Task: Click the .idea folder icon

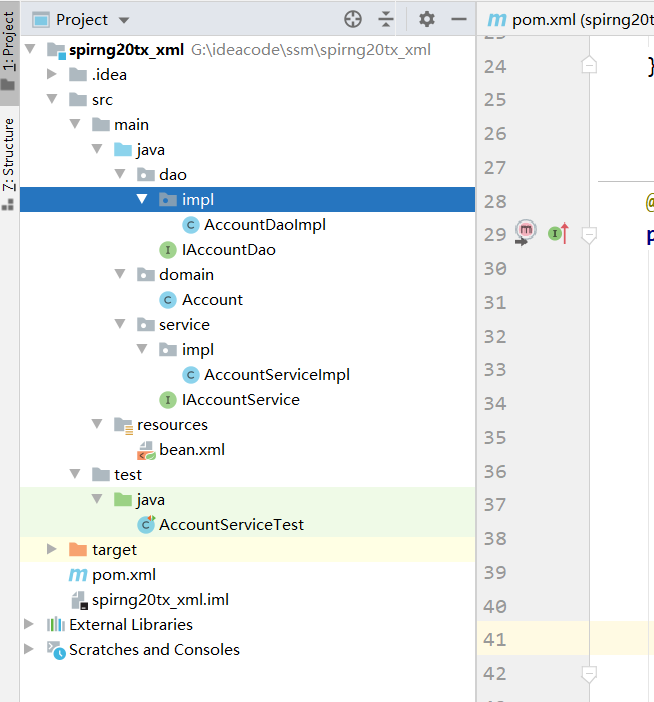Action: tap(78, 74)
